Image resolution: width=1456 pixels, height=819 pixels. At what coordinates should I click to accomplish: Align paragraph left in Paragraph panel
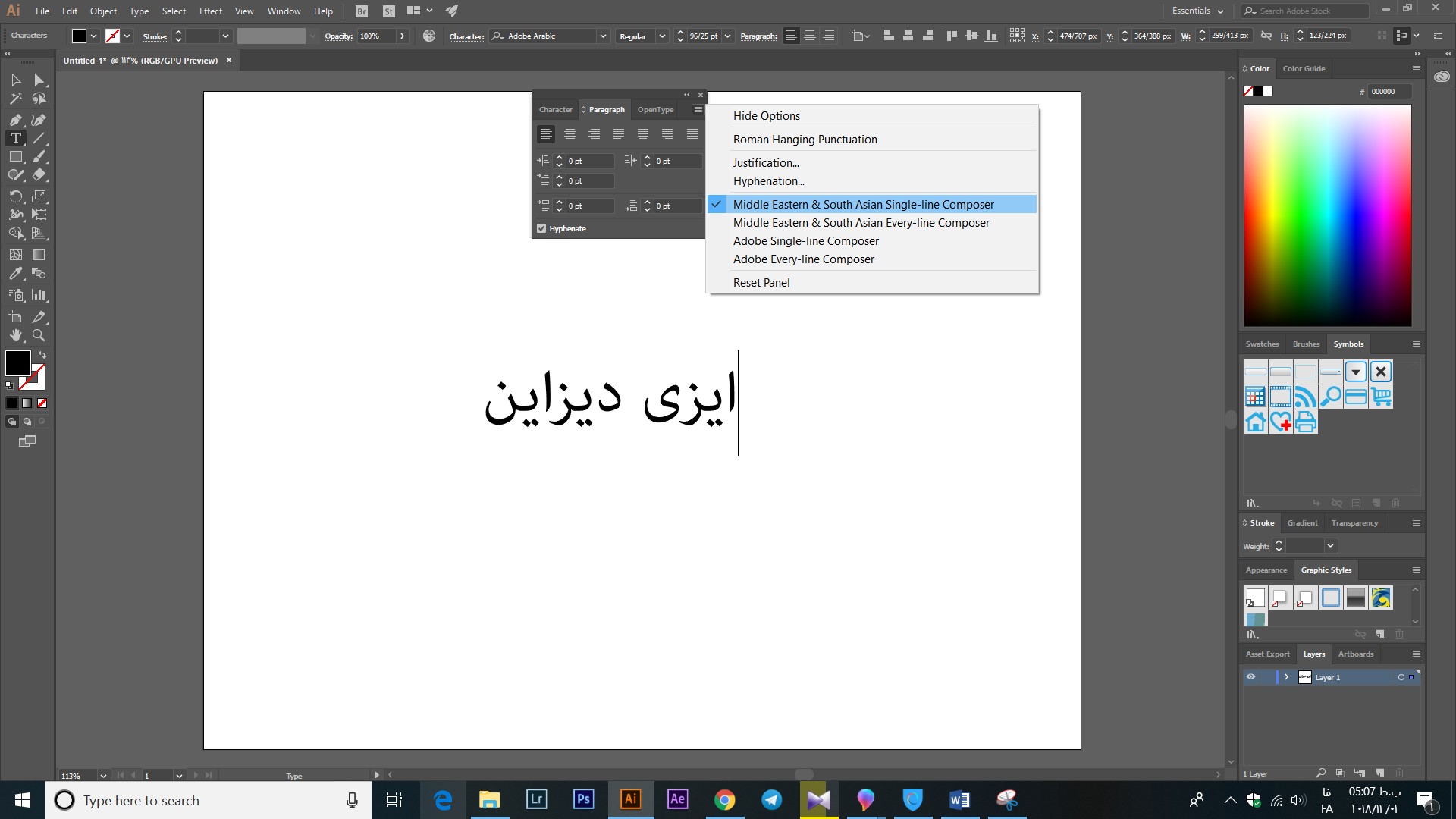(546, 134)
